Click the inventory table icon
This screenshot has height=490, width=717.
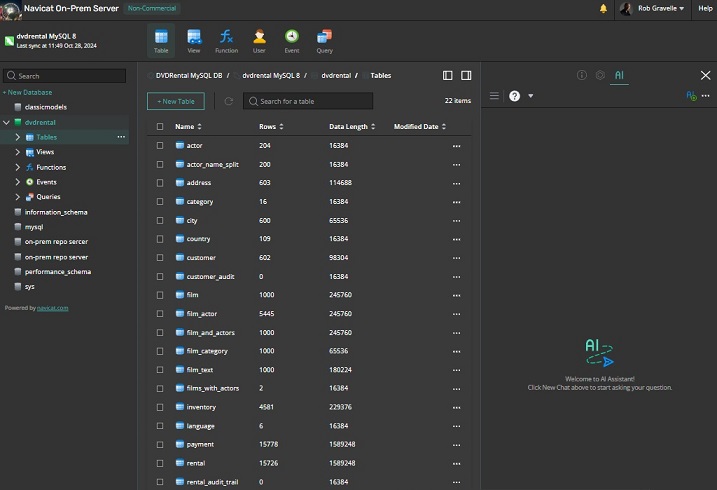180,406
